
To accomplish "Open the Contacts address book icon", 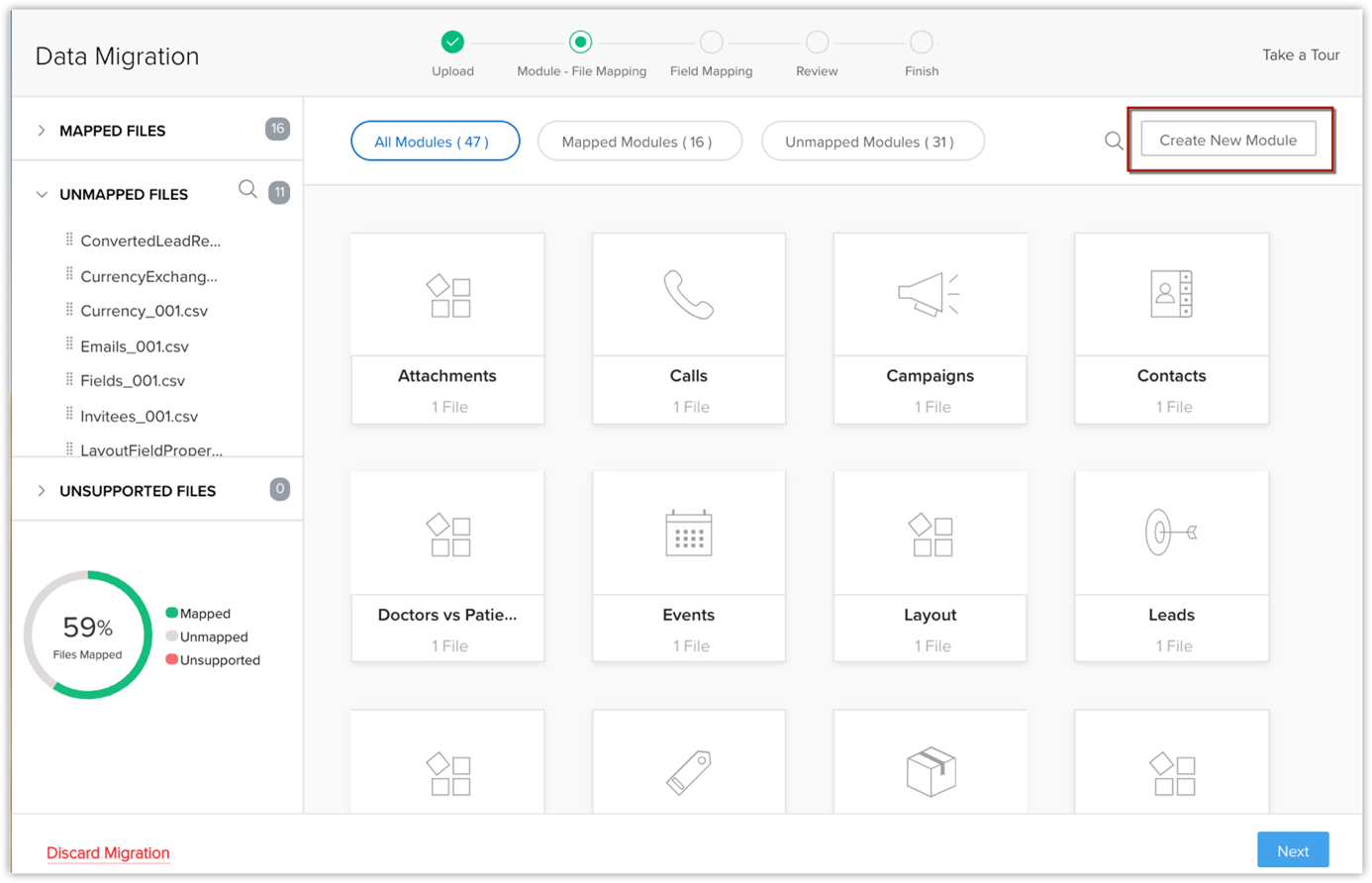I will click(x=1171, y=294).
